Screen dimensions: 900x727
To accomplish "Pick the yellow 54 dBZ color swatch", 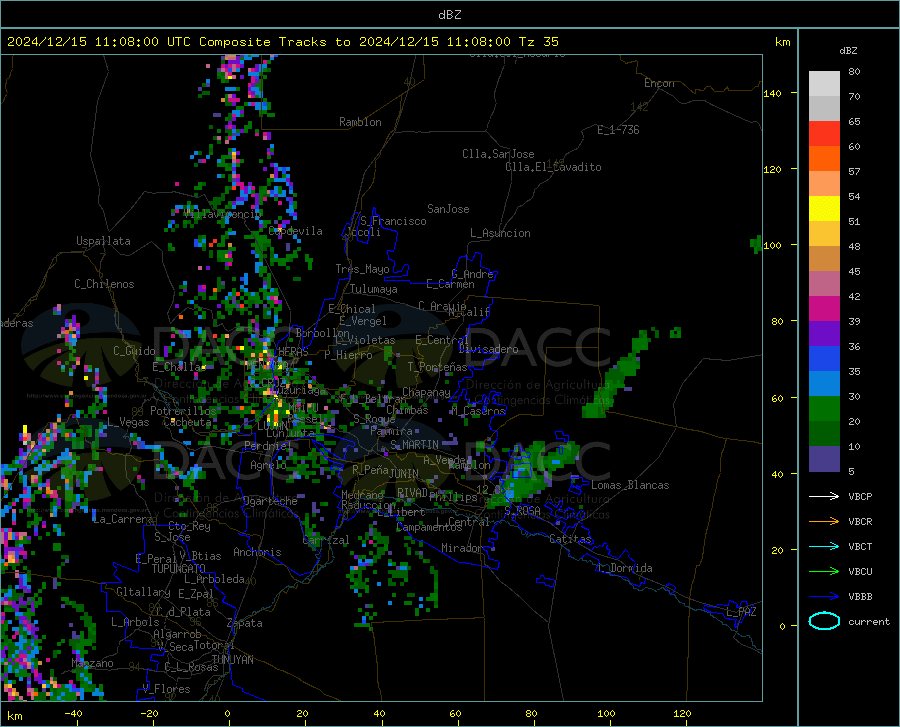I will click(824, 209).
